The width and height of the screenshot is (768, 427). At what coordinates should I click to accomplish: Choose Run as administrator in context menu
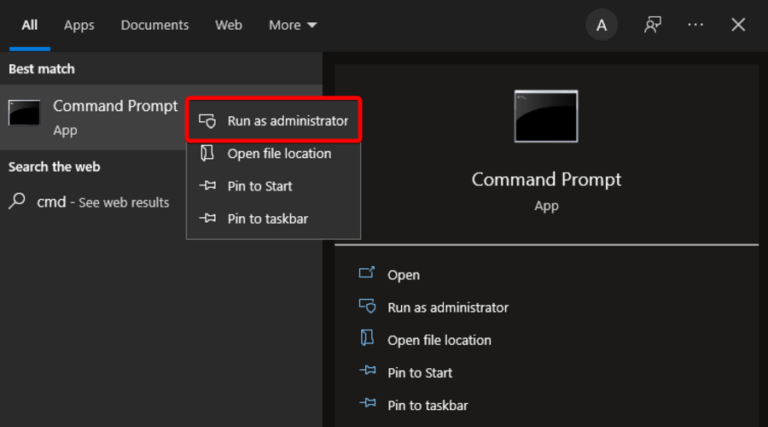coord(287,121)
